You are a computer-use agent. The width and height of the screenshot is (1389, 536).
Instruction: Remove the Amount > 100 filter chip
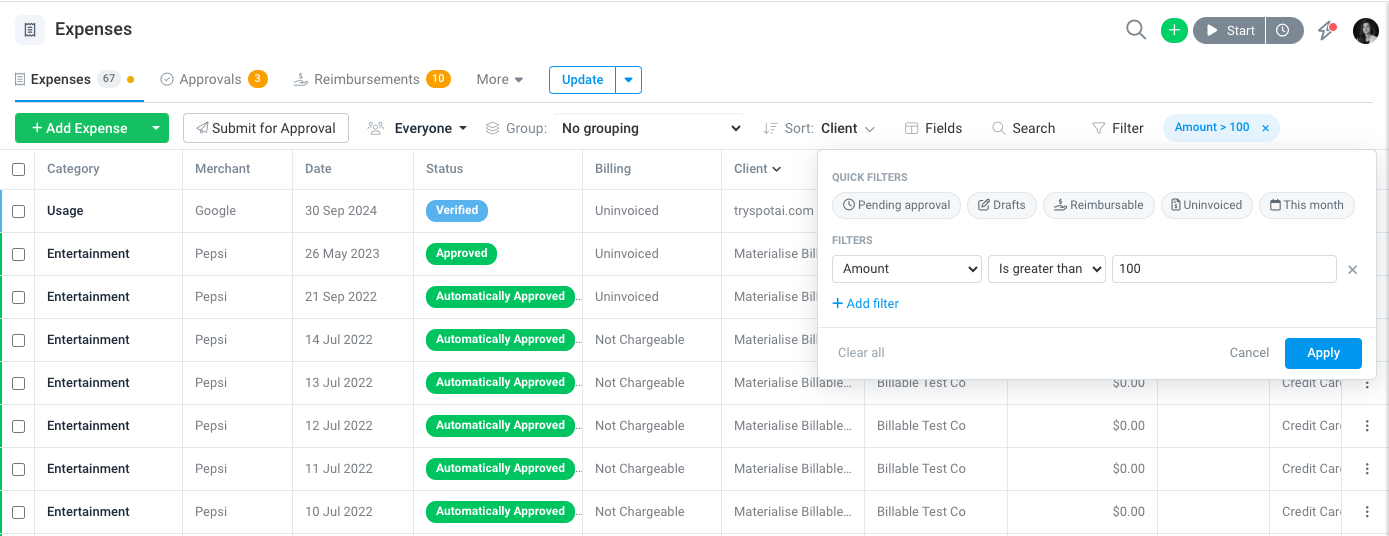pyautogui.click(x=1265, y=128)
